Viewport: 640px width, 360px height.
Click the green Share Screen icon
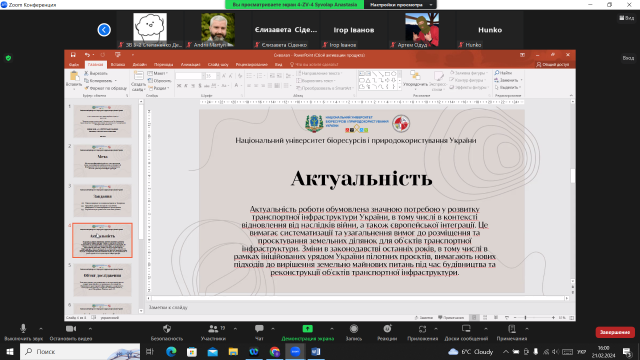pyautogui.click(x=307, y=329)
